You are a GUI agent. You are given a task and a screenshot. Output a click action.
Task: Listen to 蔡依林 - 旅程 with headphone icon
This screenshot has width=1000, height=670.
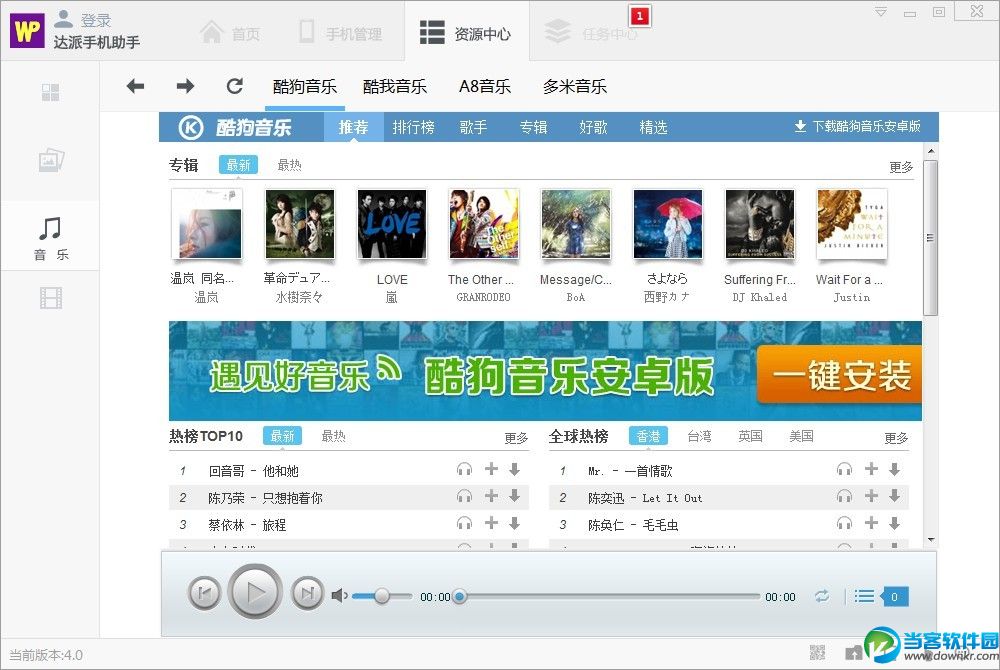click(464, 523)
